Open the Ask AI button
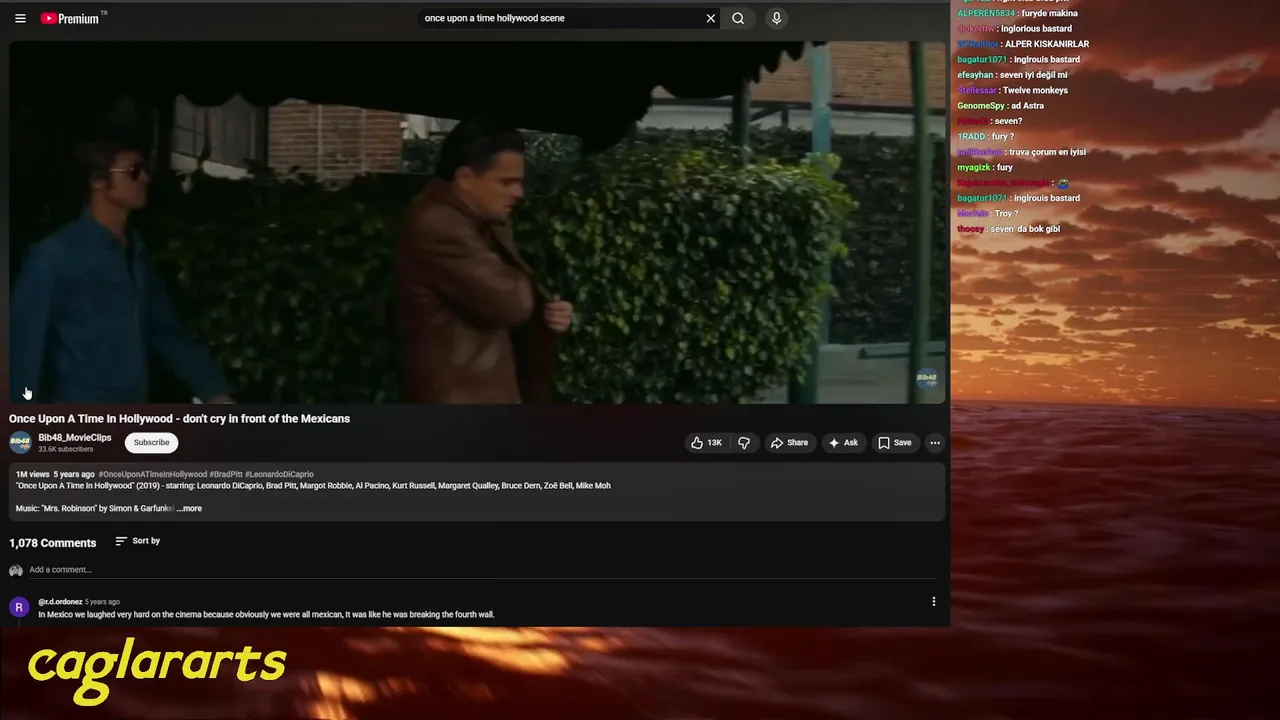 843,443
